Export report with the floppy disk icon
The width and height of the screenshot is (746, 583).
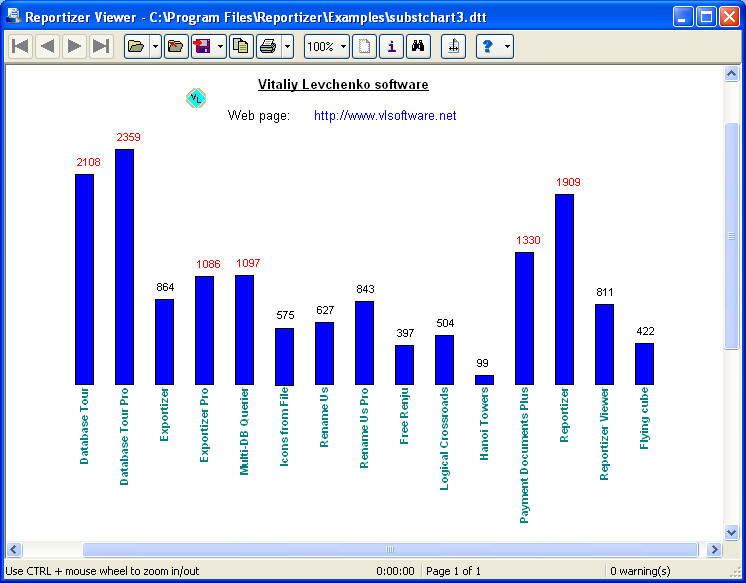pos(203,47)
